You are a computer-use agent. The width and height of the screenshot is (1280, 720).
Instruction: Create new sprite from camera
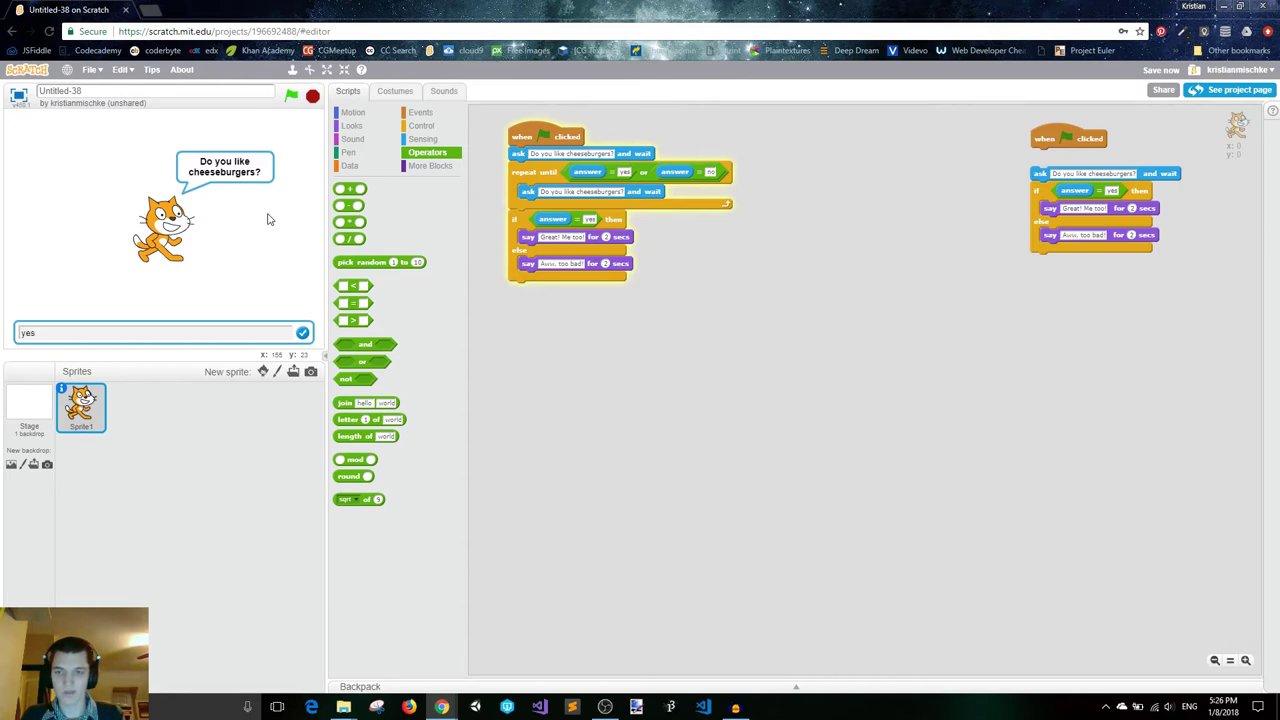tap(311, 372)
